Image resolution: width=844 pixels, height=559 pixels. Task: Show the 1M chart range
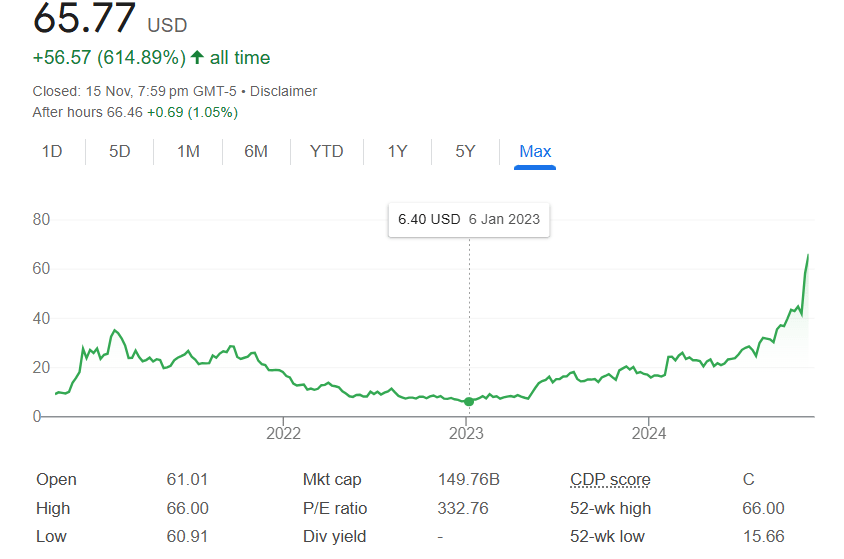pos(188,152)
